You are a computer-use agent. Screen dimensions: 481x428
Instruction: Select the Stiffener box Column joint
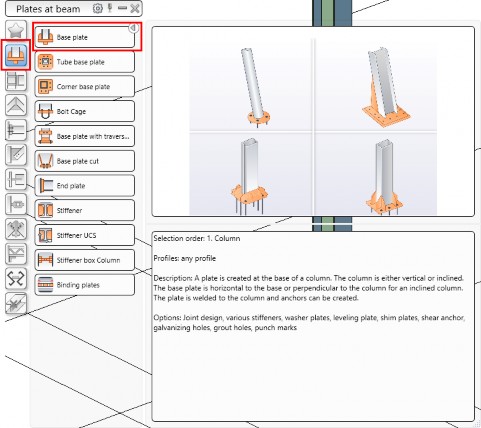[x=85, y=260]
